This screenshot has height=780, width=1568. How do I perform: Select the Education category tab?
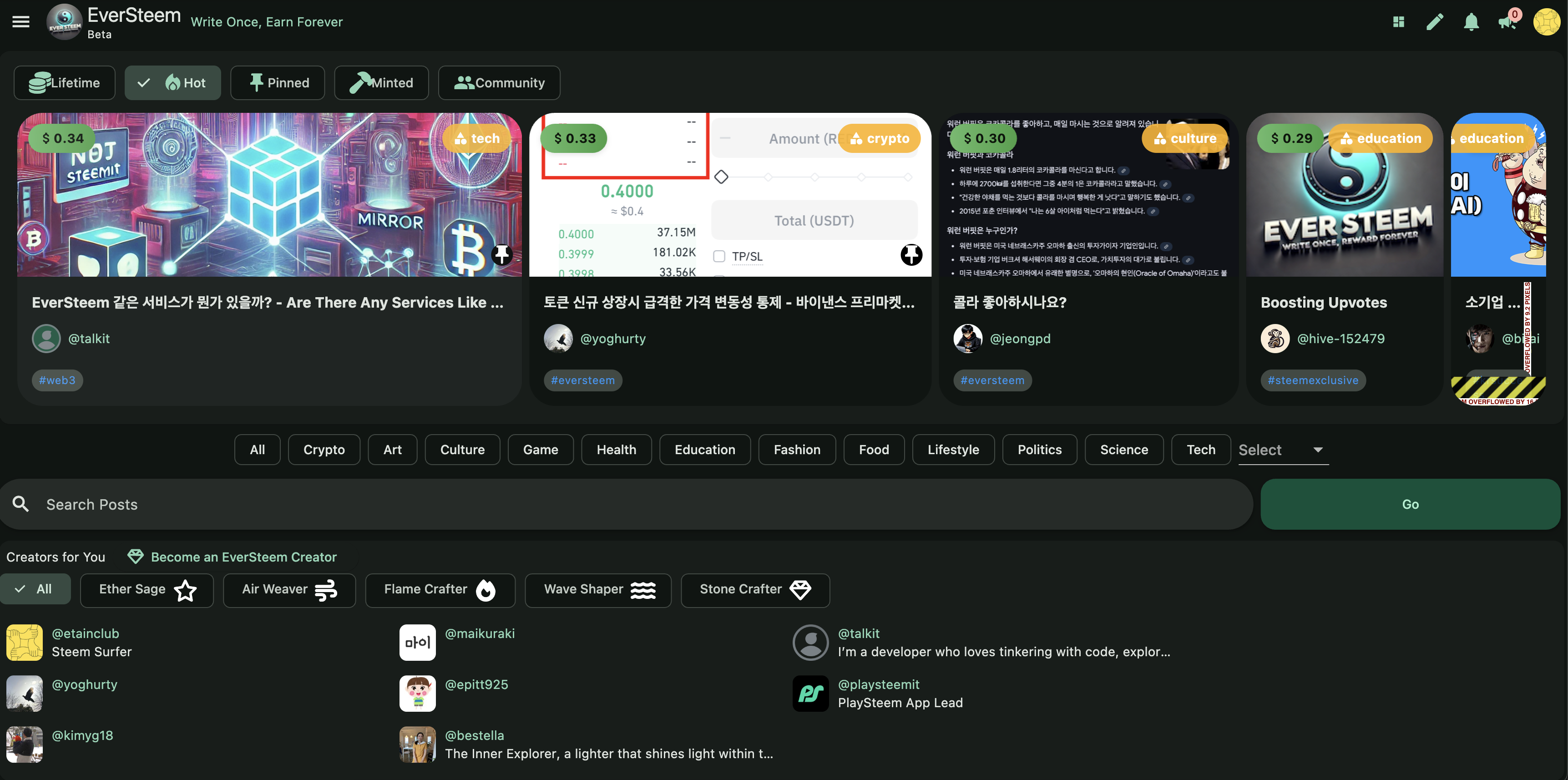coord(704,449)
